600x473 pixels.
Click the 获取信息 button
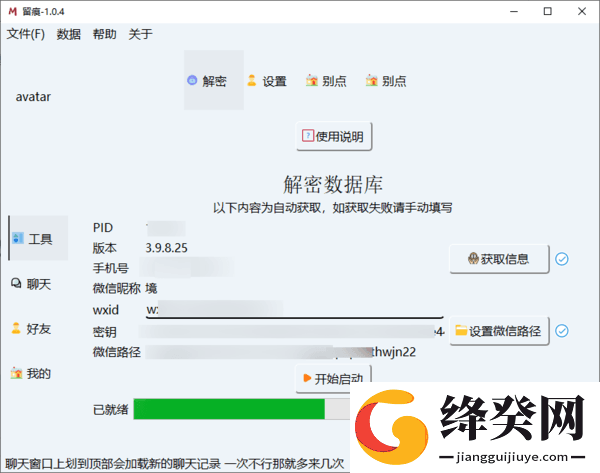click(499, 259)
